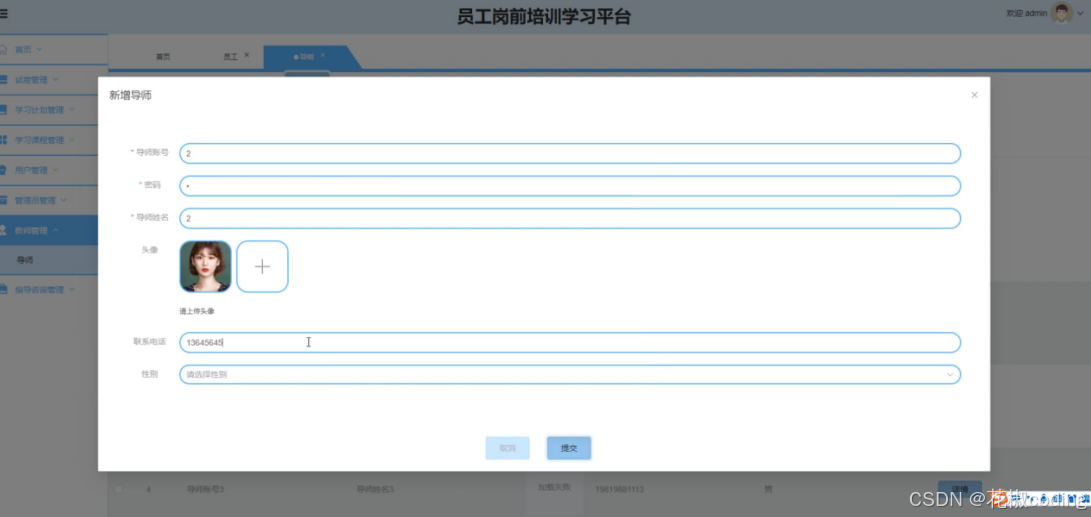The image size is (1091, 517).
Task: Click the 联系电话 phone field
Action: (x=570, y=342)
